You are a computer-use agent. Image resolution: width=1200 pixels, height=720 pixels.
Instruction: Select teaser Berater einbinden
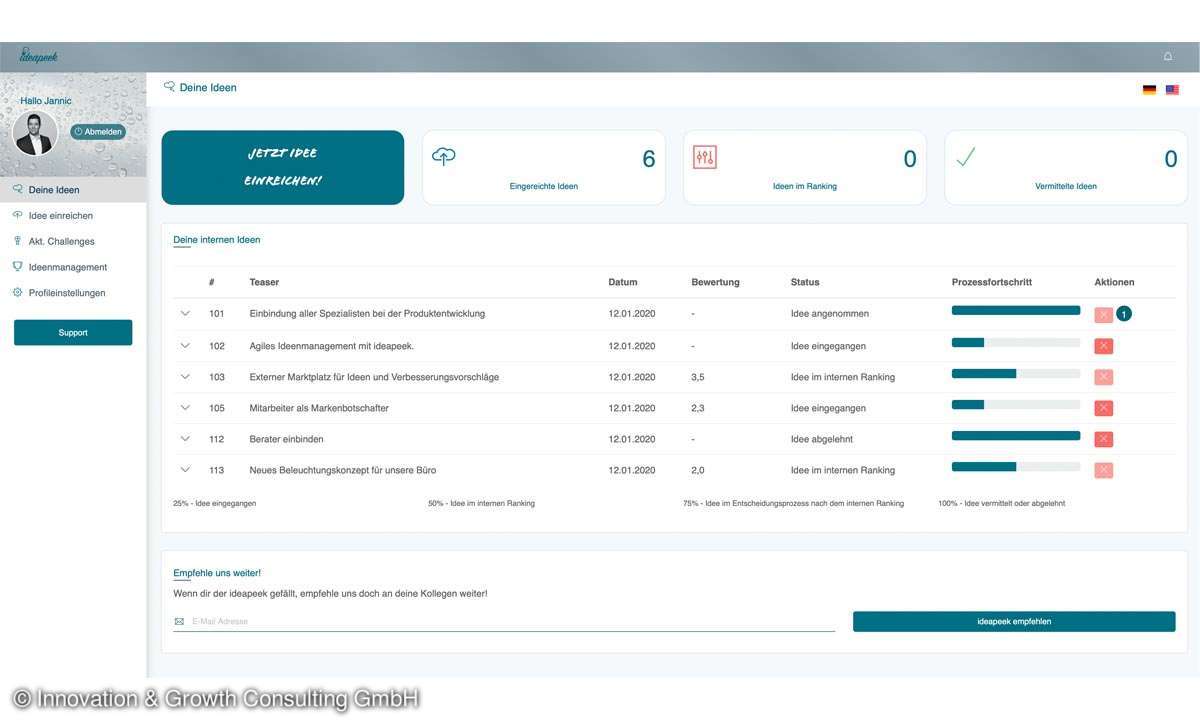click(x=286, y=439)
